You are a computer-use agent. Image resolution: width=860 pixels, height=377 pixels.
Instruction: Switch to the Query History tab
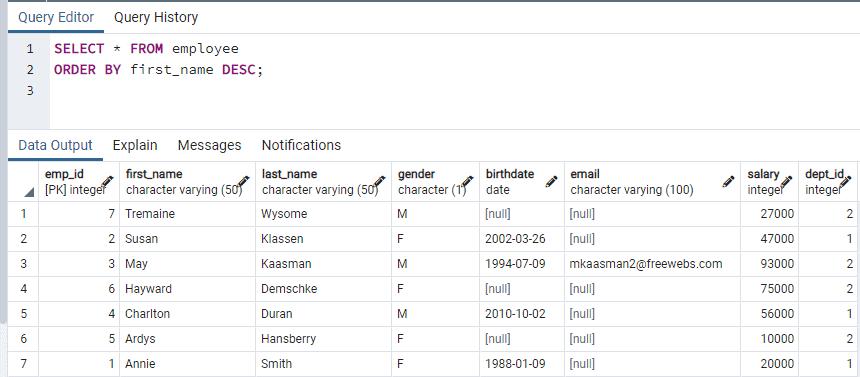point(156,18)
